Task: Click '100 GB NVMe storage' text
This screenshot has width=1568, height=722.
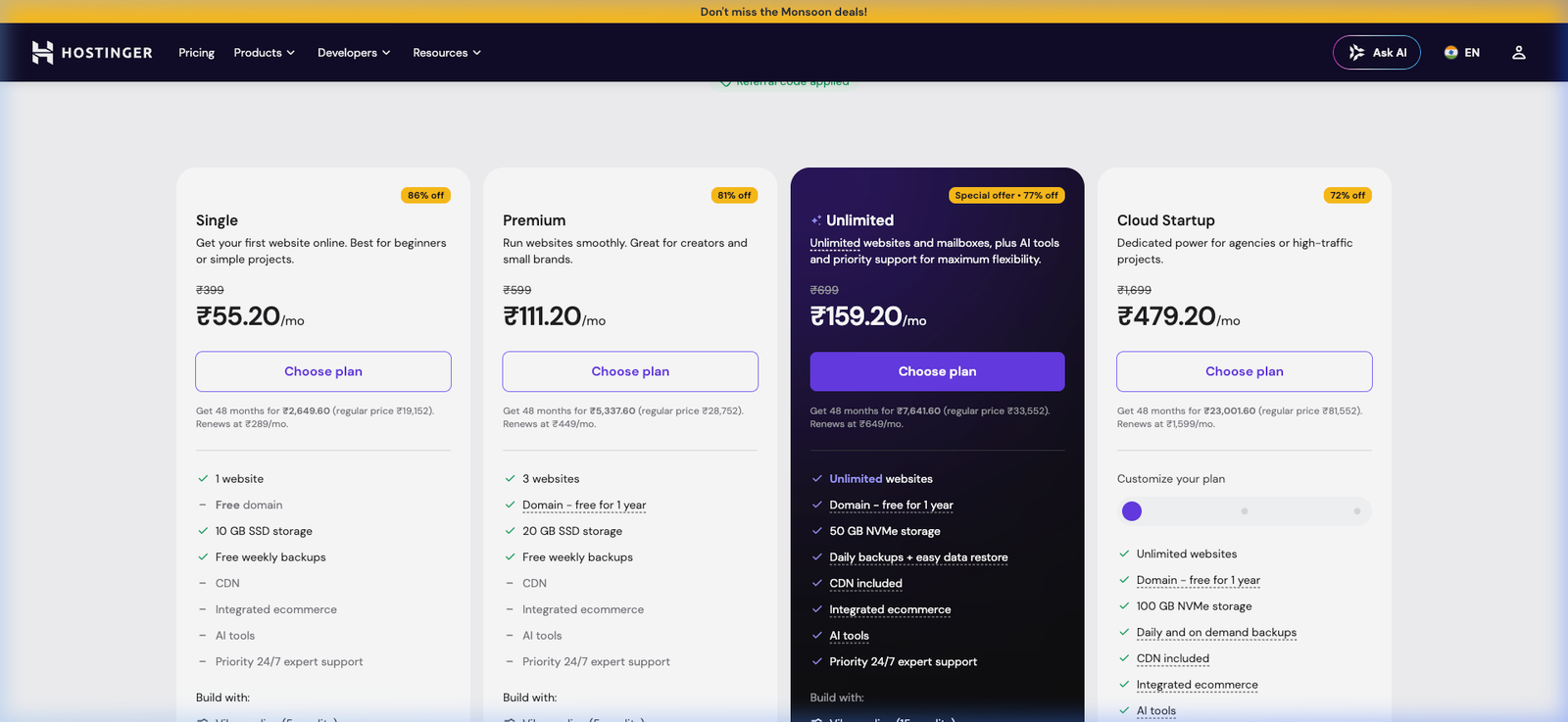Action: coord(1195,606)
